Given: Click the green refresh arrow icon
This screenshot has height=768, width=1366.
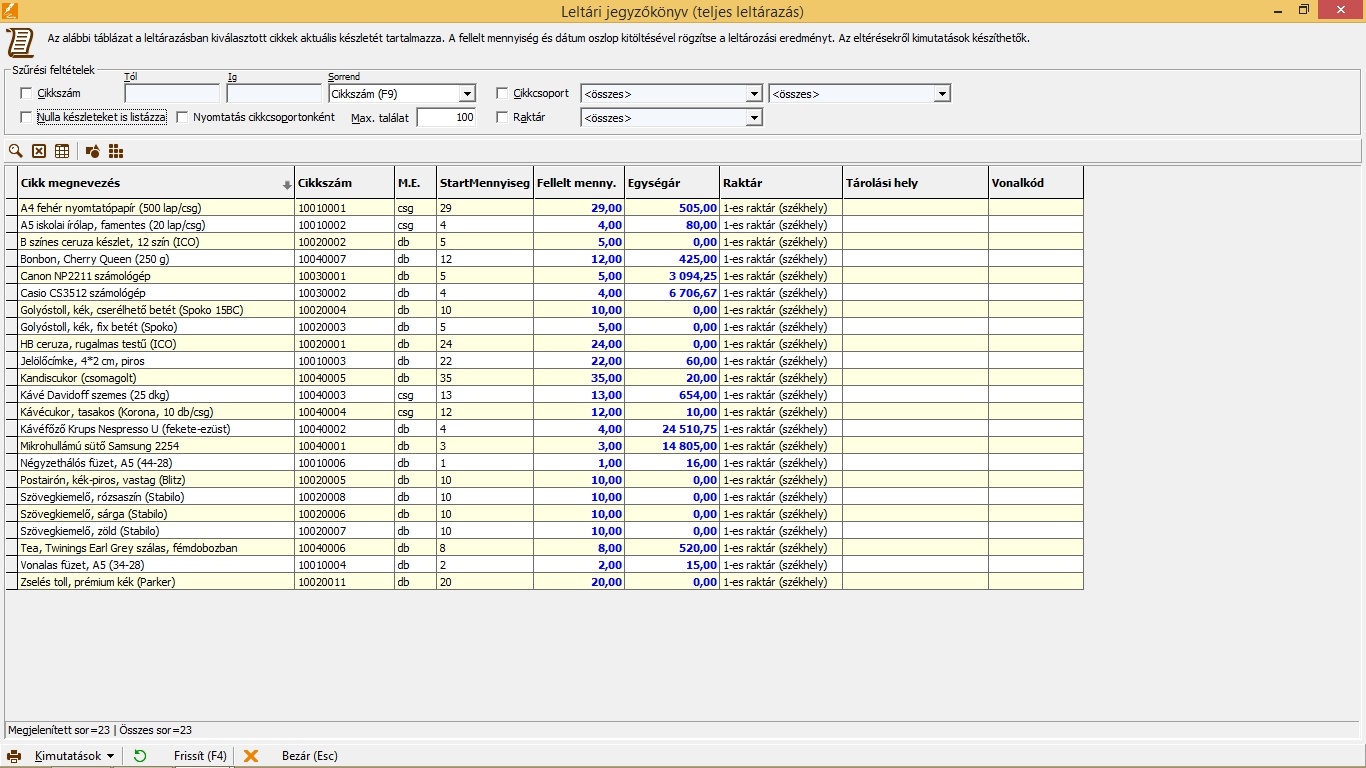Looking at the screenshot, I should 140,756.
